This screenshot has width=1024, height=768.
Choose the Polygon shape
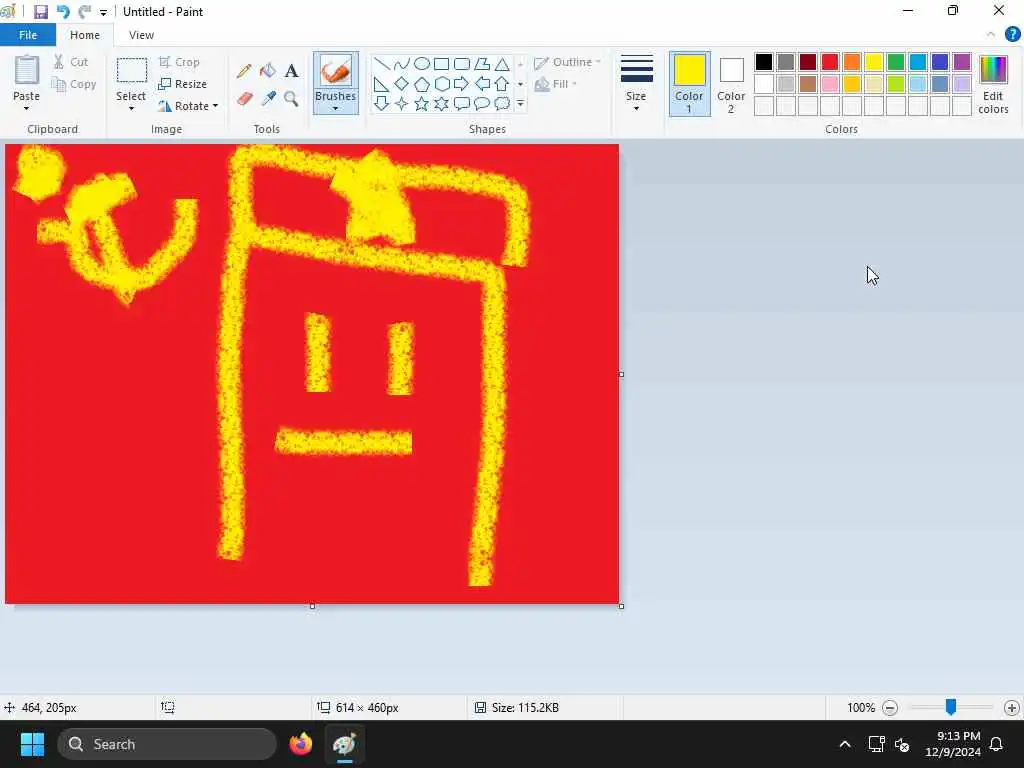482,63
